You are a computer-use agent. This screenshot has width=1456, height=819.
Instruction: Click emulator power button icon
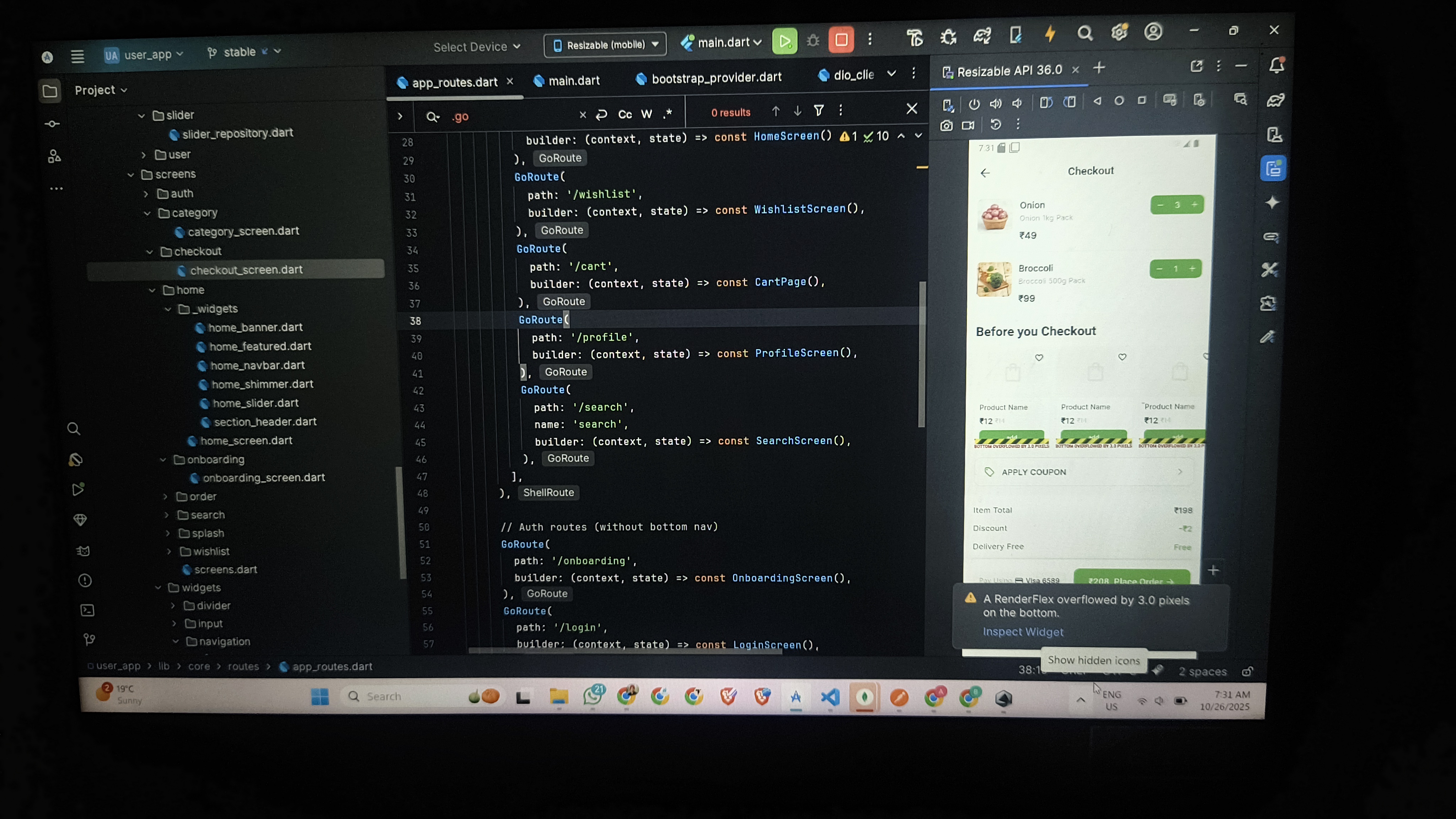(974, 104)
